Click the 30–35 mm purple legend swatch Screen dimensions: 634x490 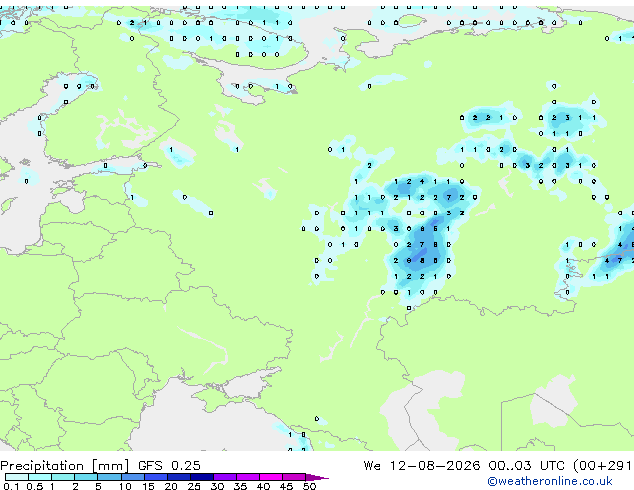225,477
